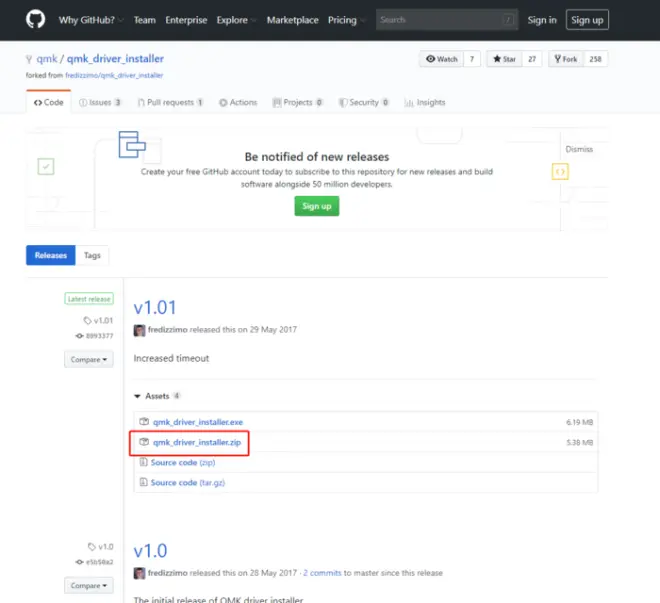Screen dimensions: 660x603
Task: Go to Enterprise in top navigation
Action: tap(186, 20)
